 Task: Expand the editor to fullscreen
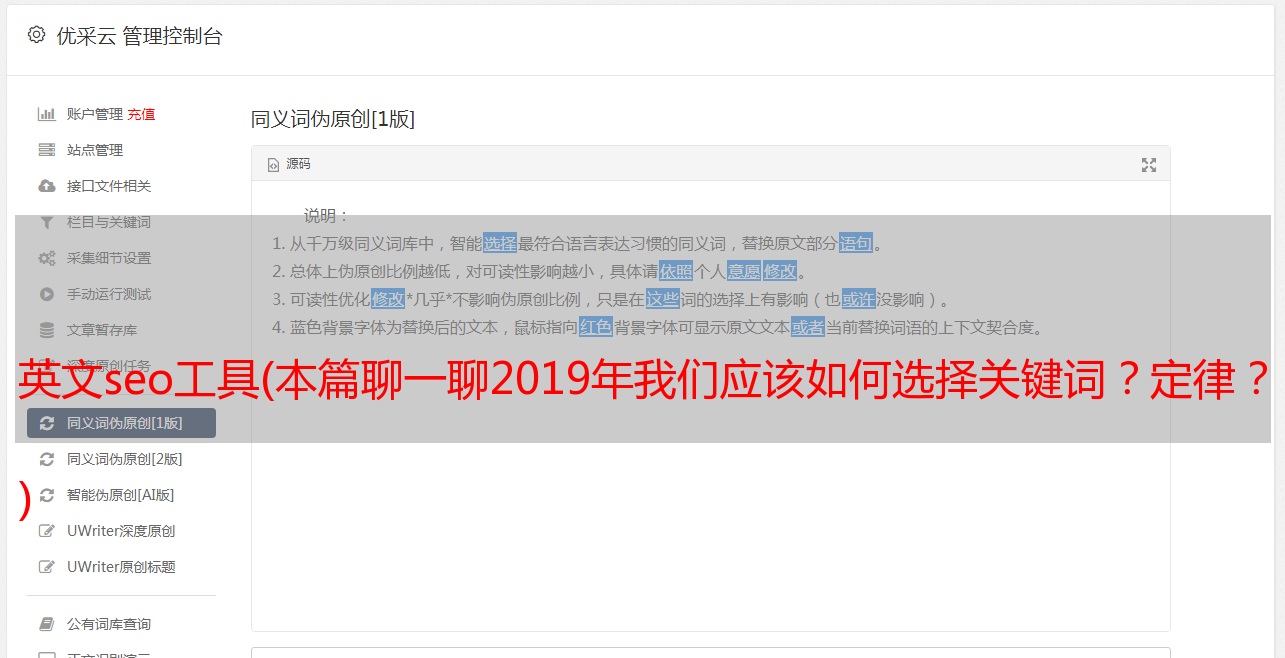[x=1149, y=165]
